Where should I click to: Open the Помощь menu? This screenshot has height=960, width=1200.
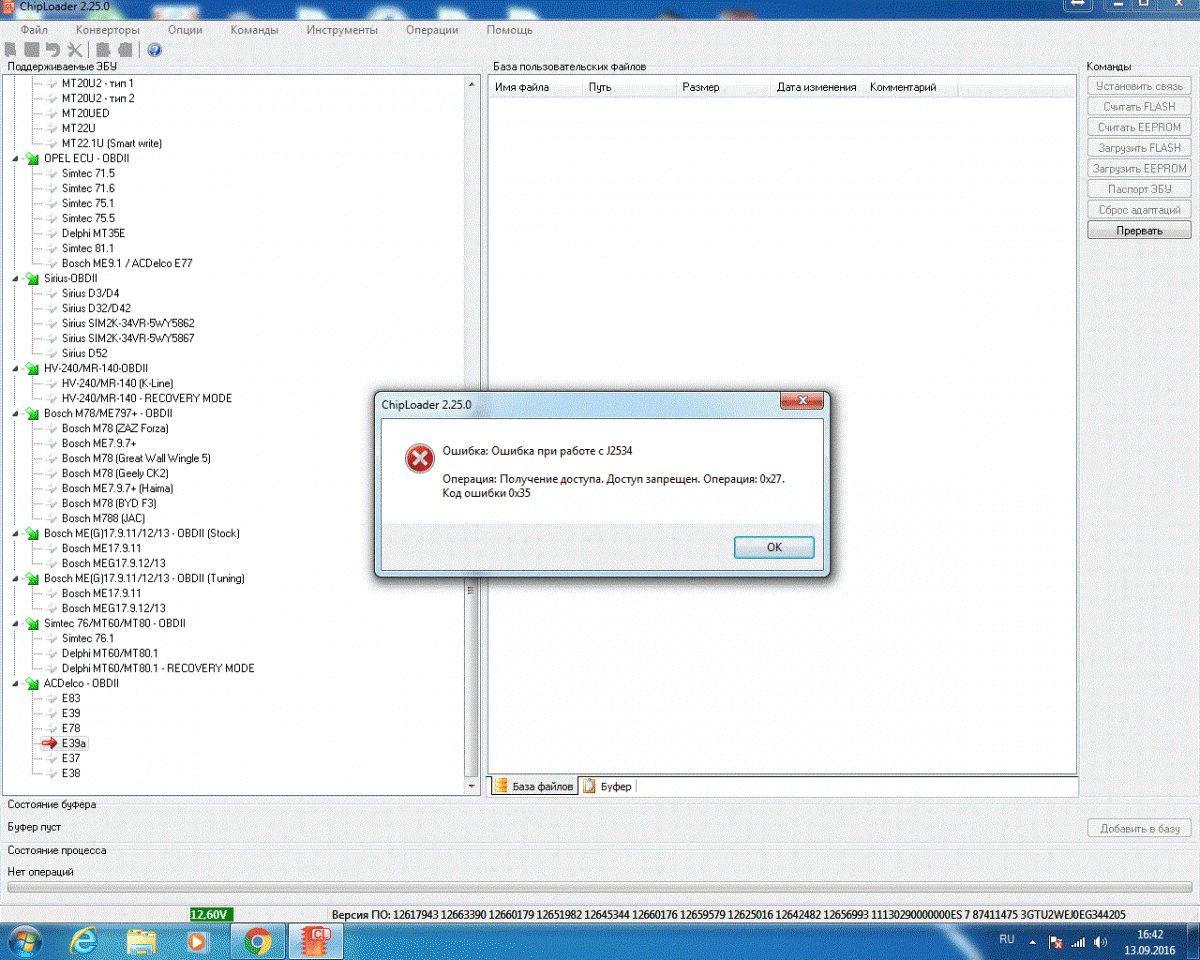pyautogui.click(x=509, y=30)
